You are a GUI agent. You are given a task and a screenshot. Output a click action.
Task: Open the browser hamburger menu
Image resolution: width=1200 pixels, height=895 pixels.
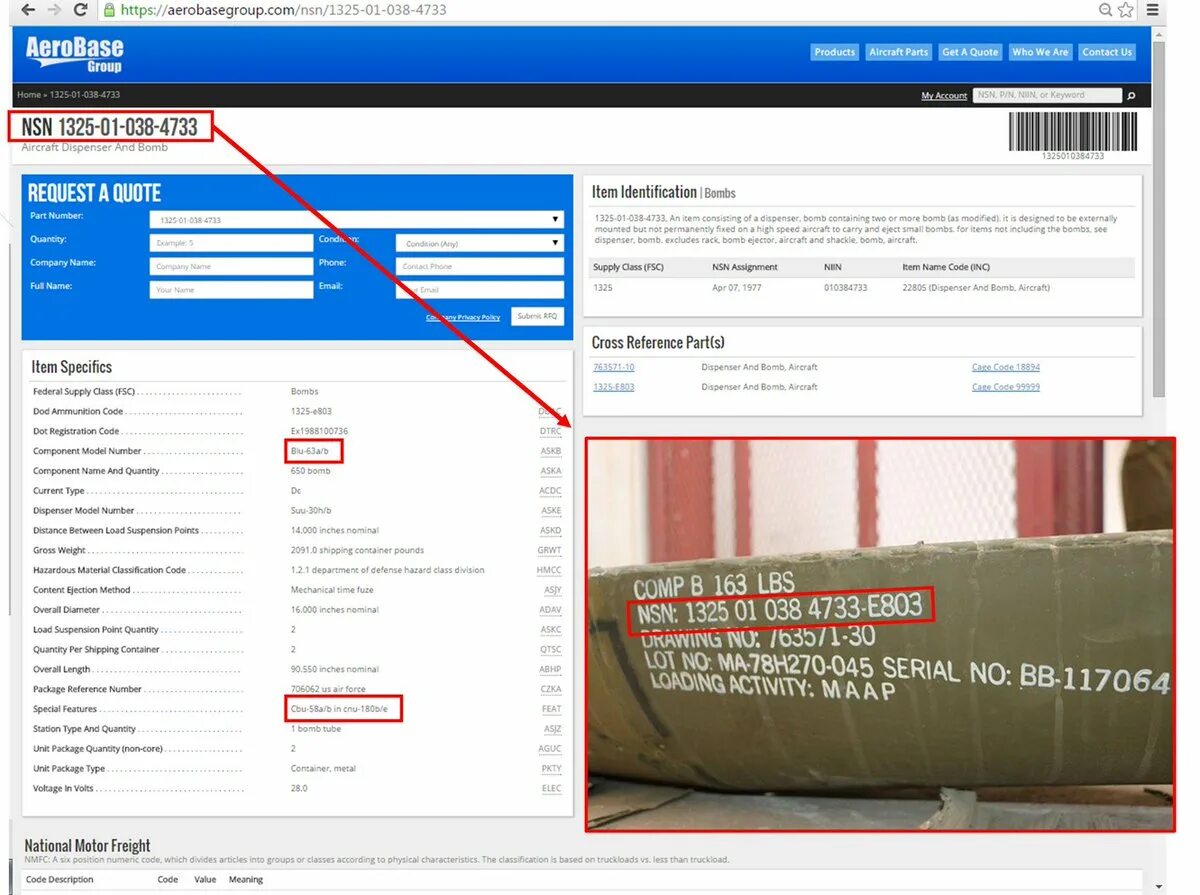point(1153,10)
